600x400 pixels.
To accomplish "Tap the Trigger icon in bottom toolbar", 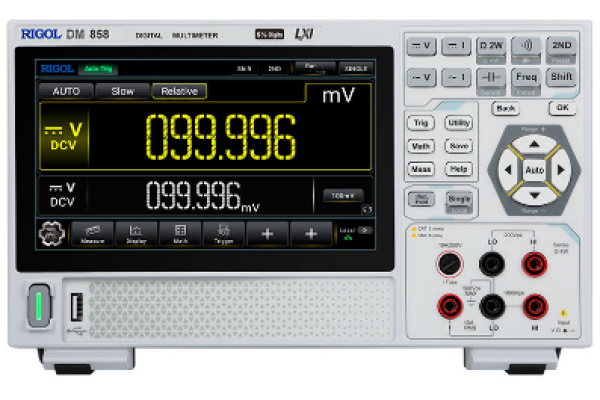I will coord(224,234).
